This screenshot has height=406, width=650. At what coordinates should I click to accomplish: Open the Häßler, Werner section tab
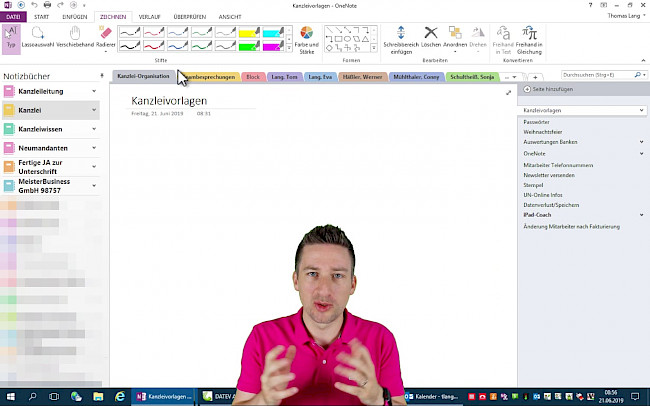[359, 76]
